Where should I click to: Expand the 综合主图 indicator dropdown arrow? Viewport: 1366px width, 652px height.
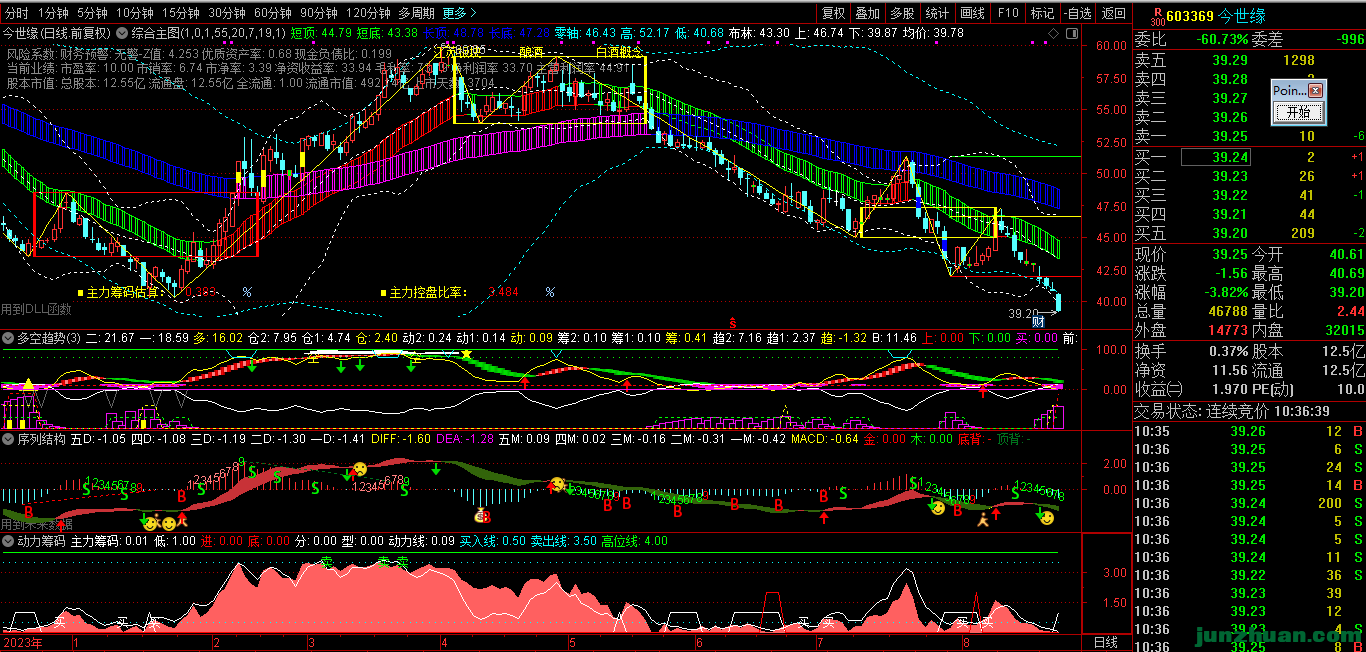point(122,33)
